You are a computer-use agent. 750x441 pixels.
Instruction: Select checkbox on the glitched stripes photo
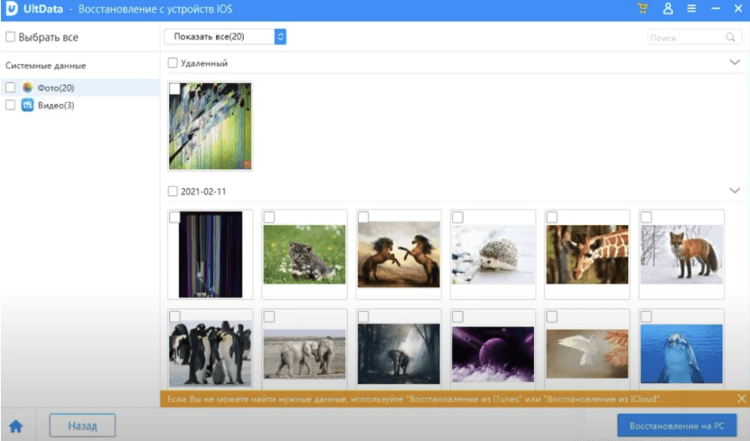tap(175, 218)
